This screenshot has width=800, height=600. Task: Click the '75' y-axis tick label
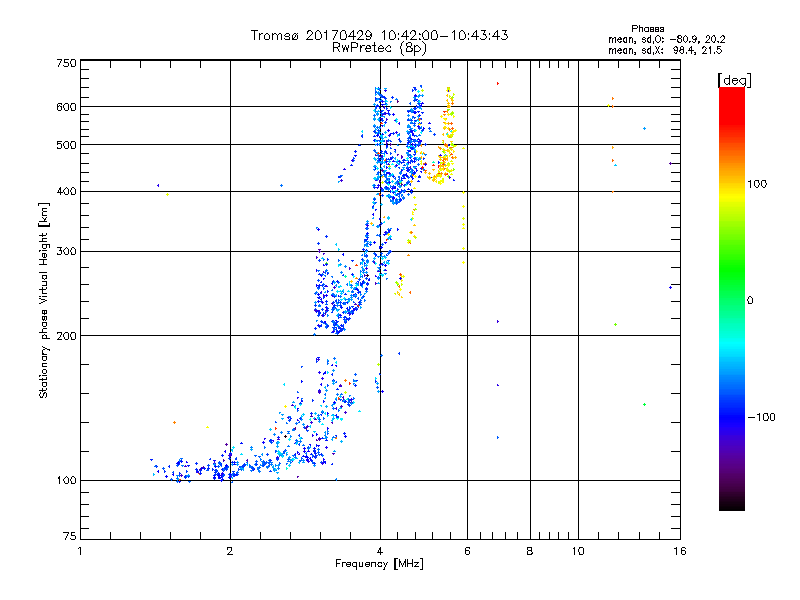[69, 536]
